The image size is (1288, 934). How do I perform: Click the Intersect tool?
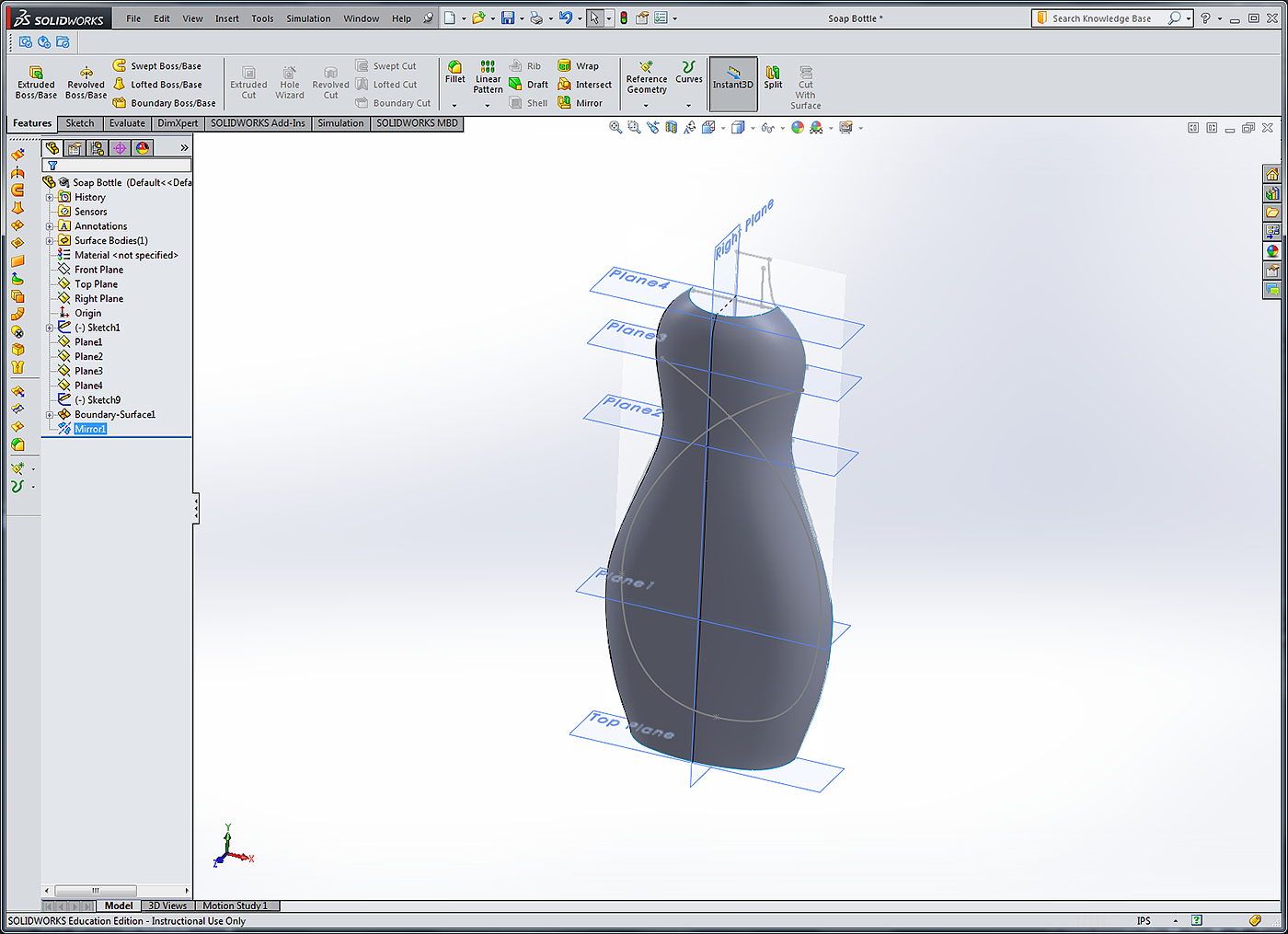pos(584,85)
